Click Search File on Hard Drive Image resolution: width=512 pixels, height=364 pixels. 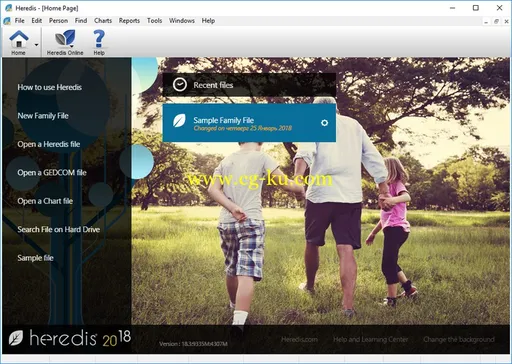tap(59, 229)
